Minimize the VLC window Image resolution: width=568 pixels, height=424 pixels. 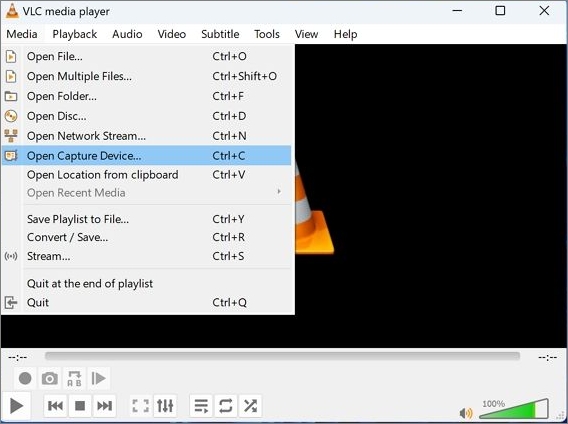[458, 11]
